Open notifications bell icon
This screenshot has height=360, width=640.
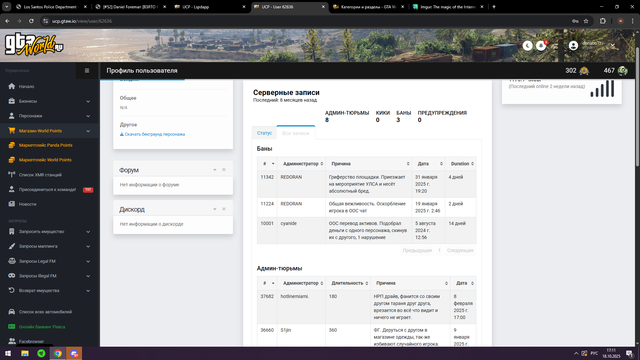[541, 46]
